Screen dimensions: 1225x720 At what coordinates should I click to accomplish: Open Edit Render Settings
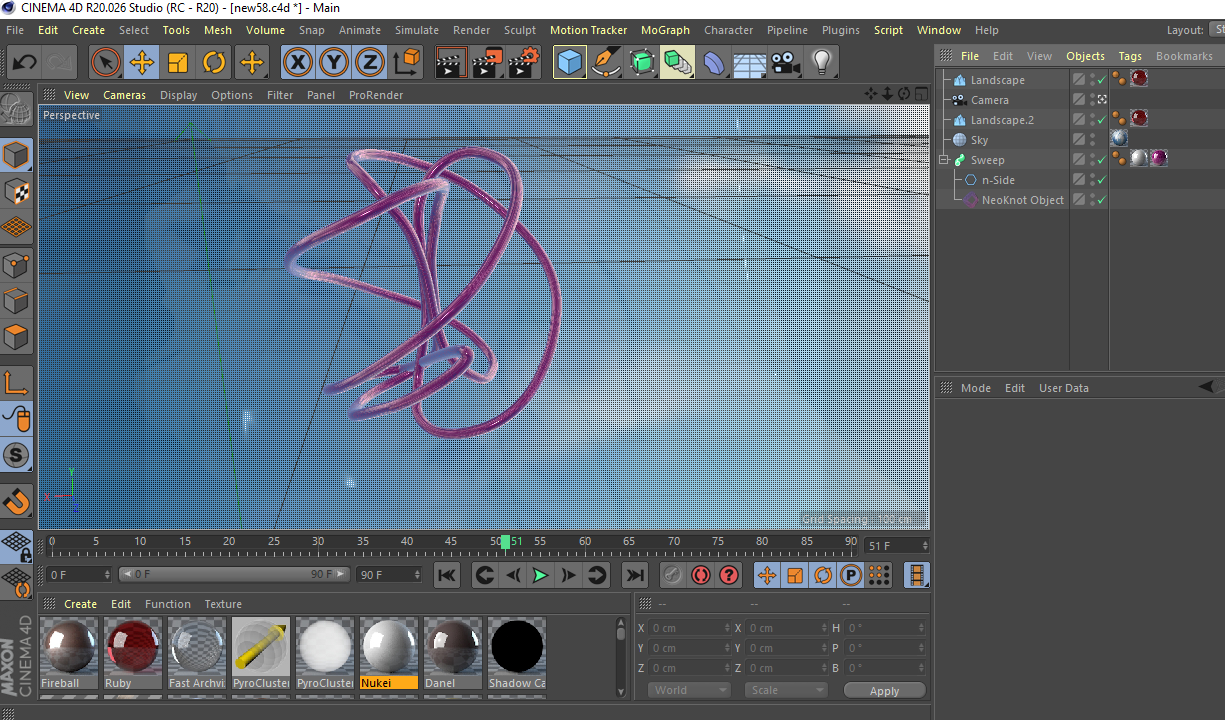pos(524,63)
